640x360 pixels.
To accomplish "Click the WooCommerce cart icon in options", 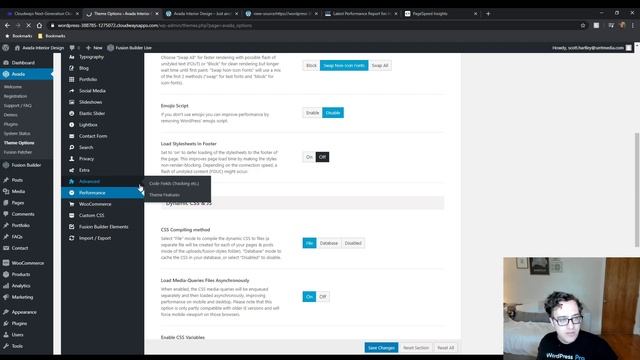I will click(x=72, y=204).
